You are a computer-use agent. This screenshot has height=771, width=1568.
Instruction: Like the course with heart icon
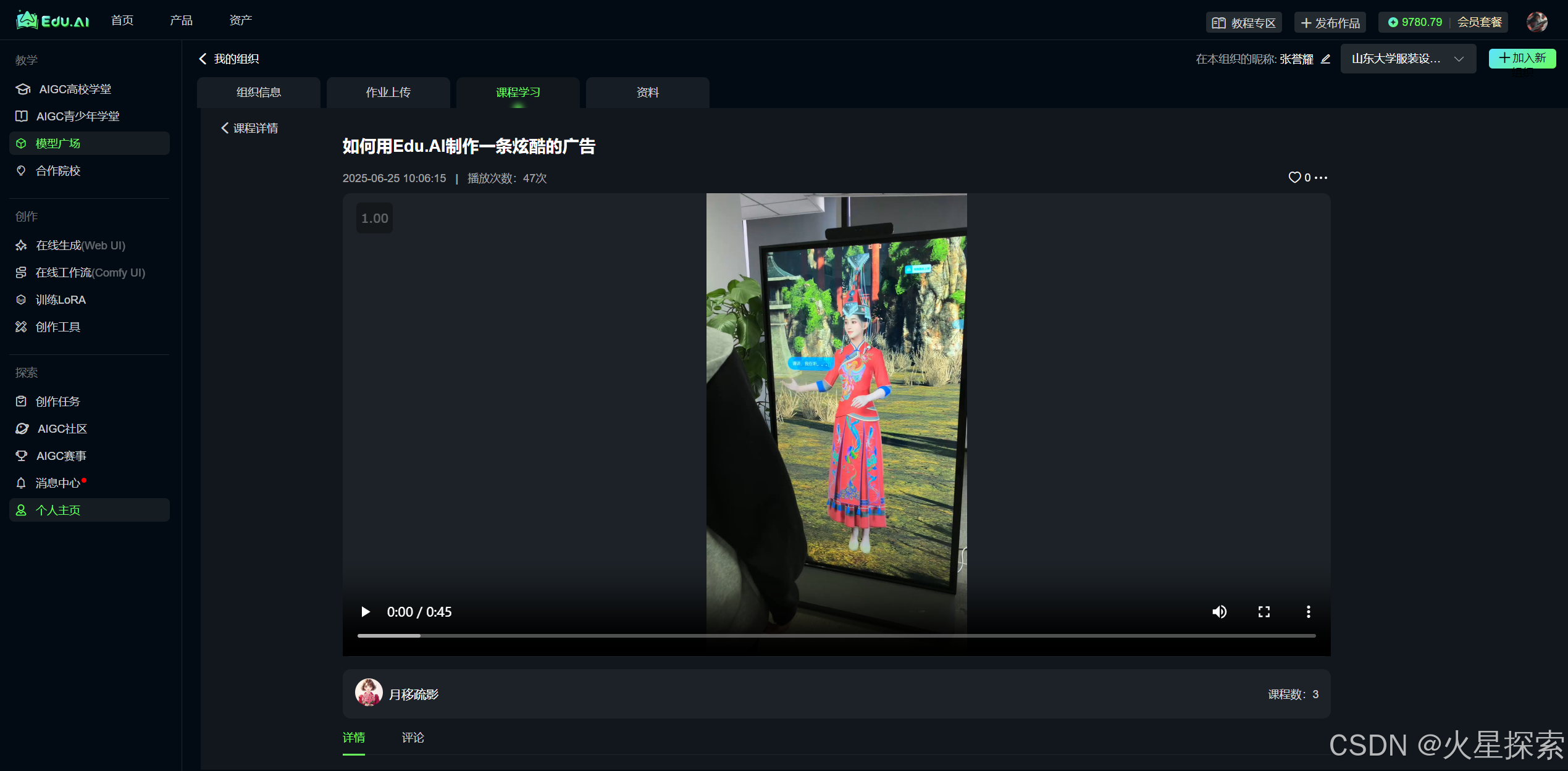[1294, 178]
